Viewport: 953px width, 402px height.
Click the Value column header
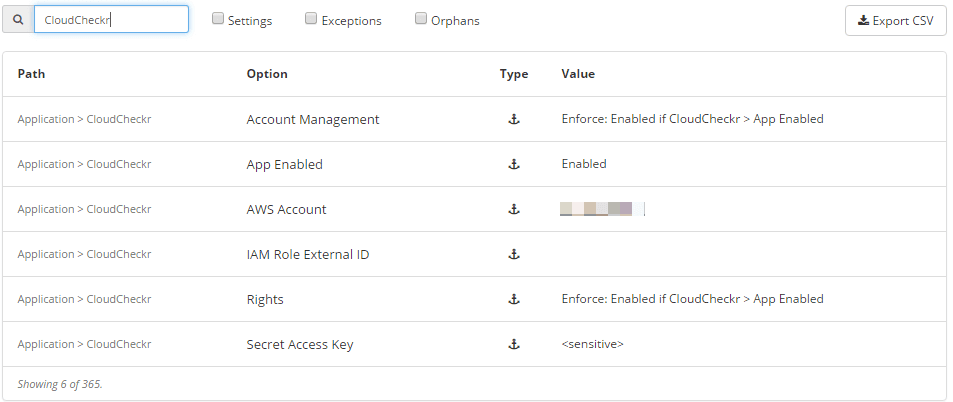tap(578, 74)
